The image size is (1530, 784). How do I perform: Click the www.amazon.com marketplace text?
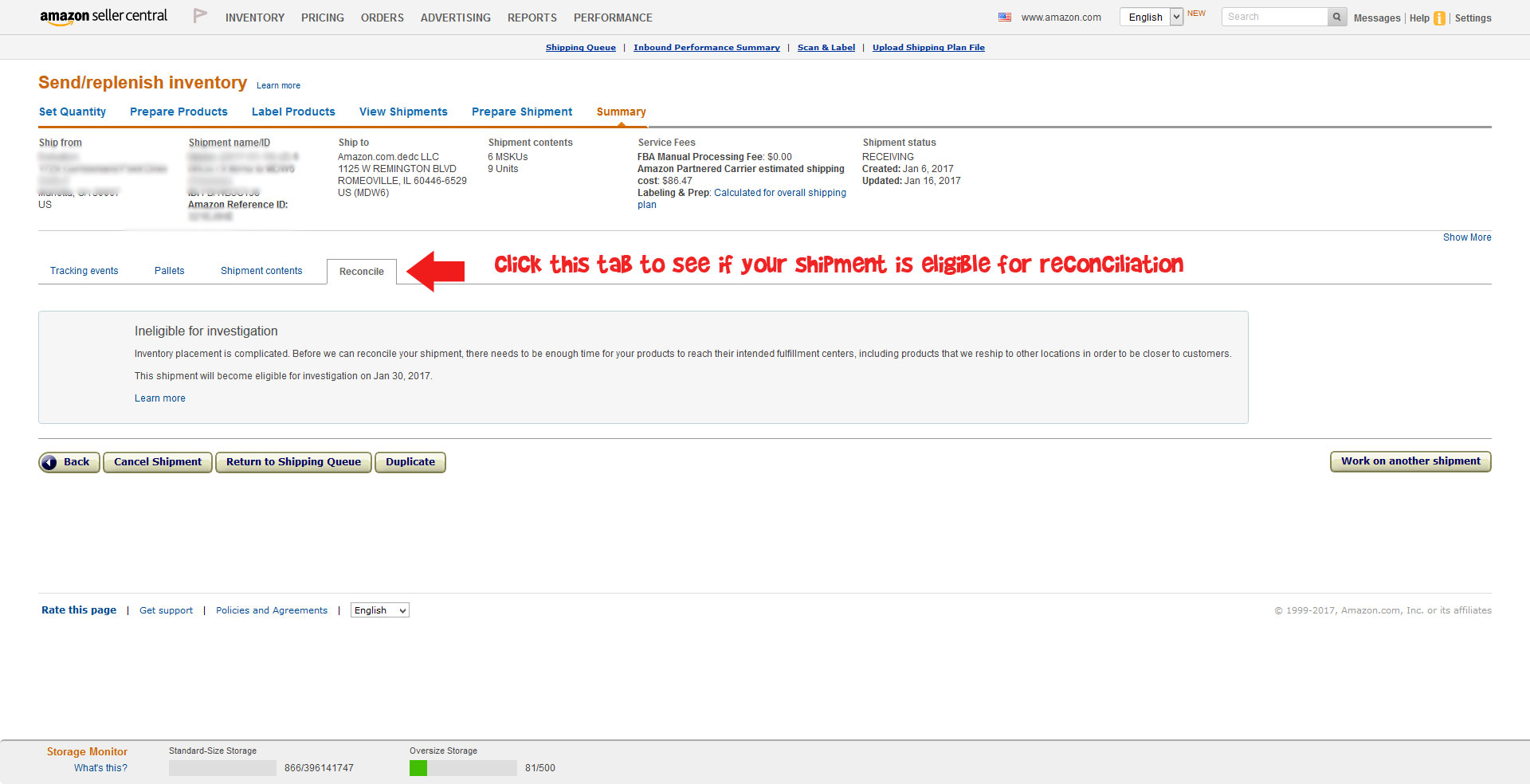[x=1061, y=18]
